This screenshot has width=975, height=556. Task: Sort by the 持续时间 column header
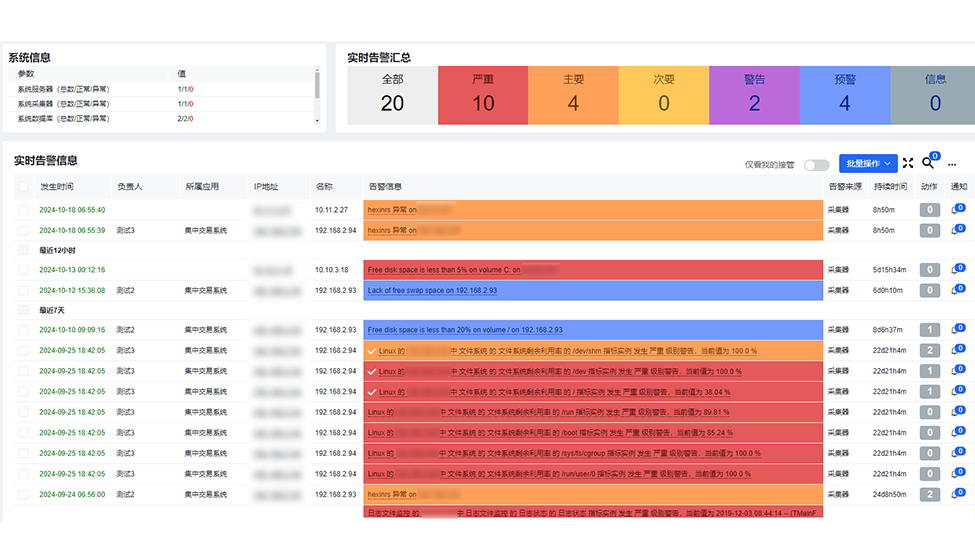point(890,187)
